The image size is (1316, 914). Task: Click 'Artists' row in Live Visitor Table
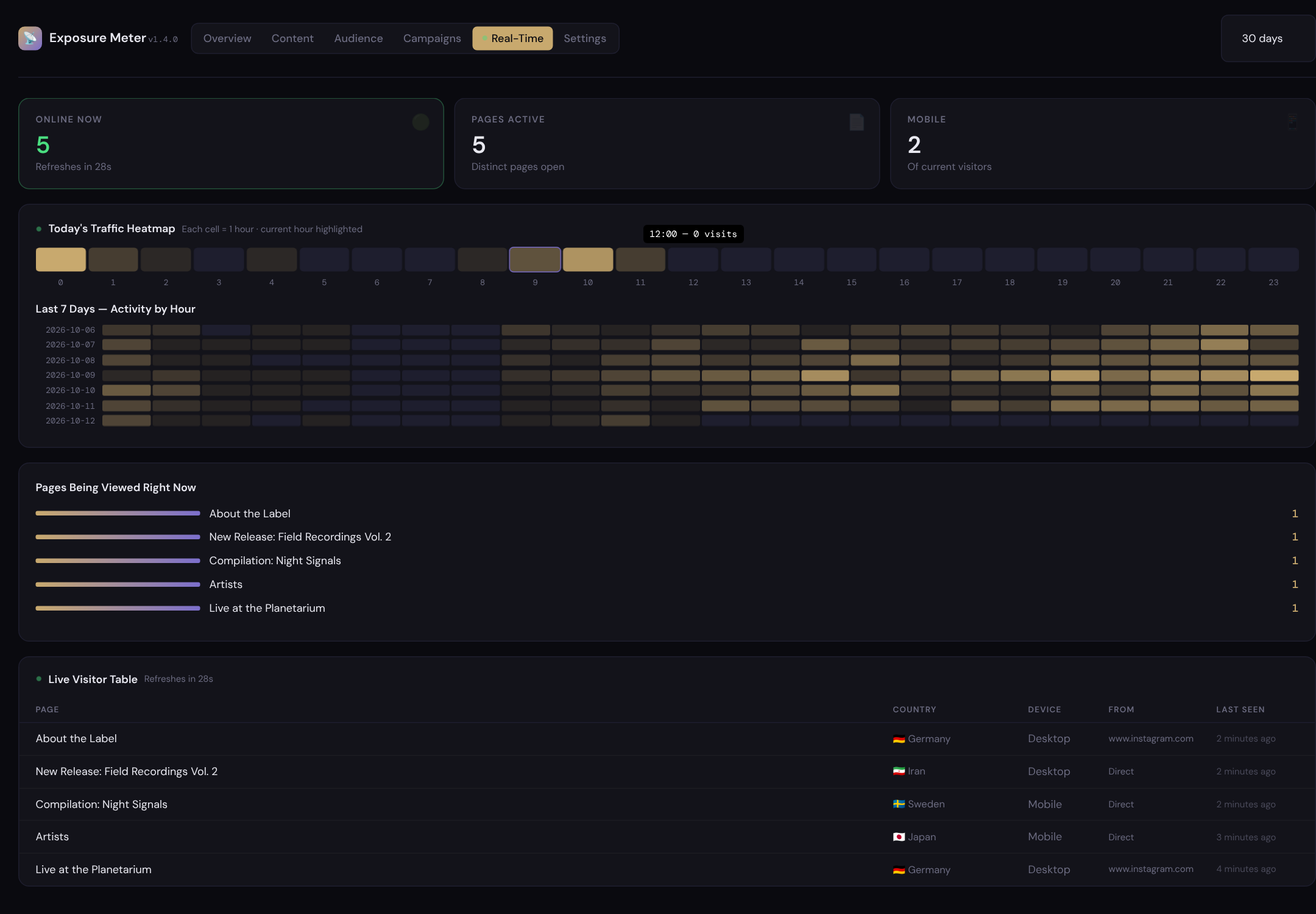click(x=667, y=837)
